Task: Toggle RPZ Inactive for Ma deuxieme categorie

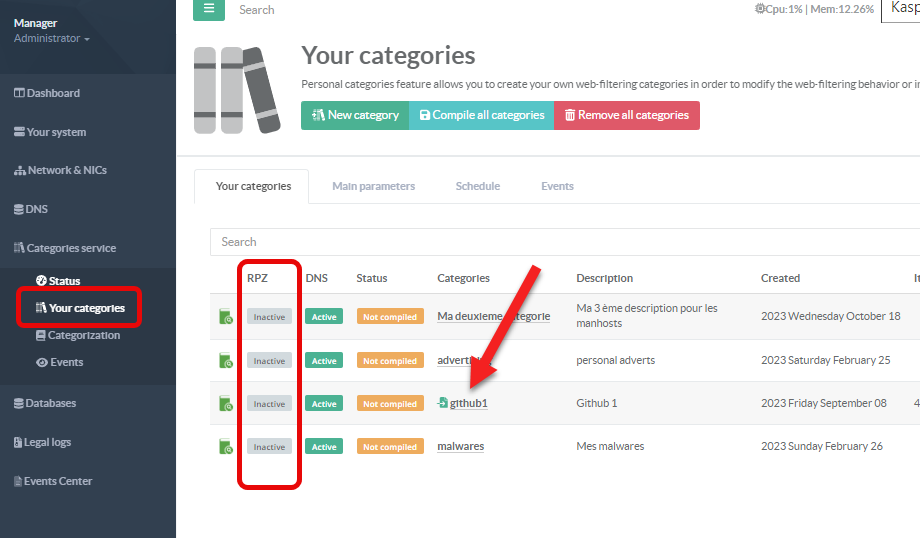Action: click(x=269, y=317)
